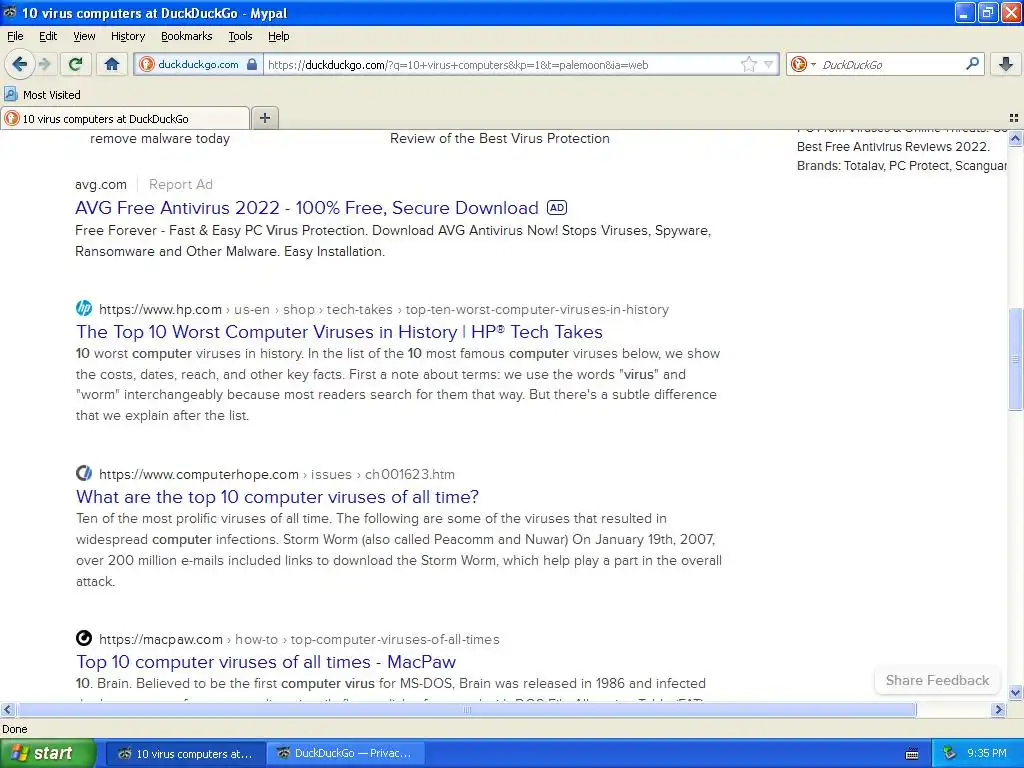Reload the page with the refresh icon
This screenshot has width=1024, height=768.
(76, 64)
